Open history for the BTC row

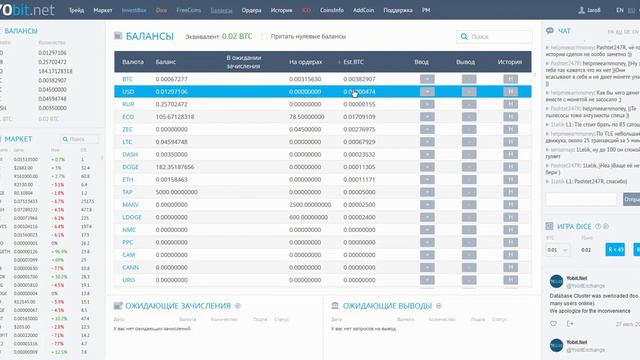510,79
